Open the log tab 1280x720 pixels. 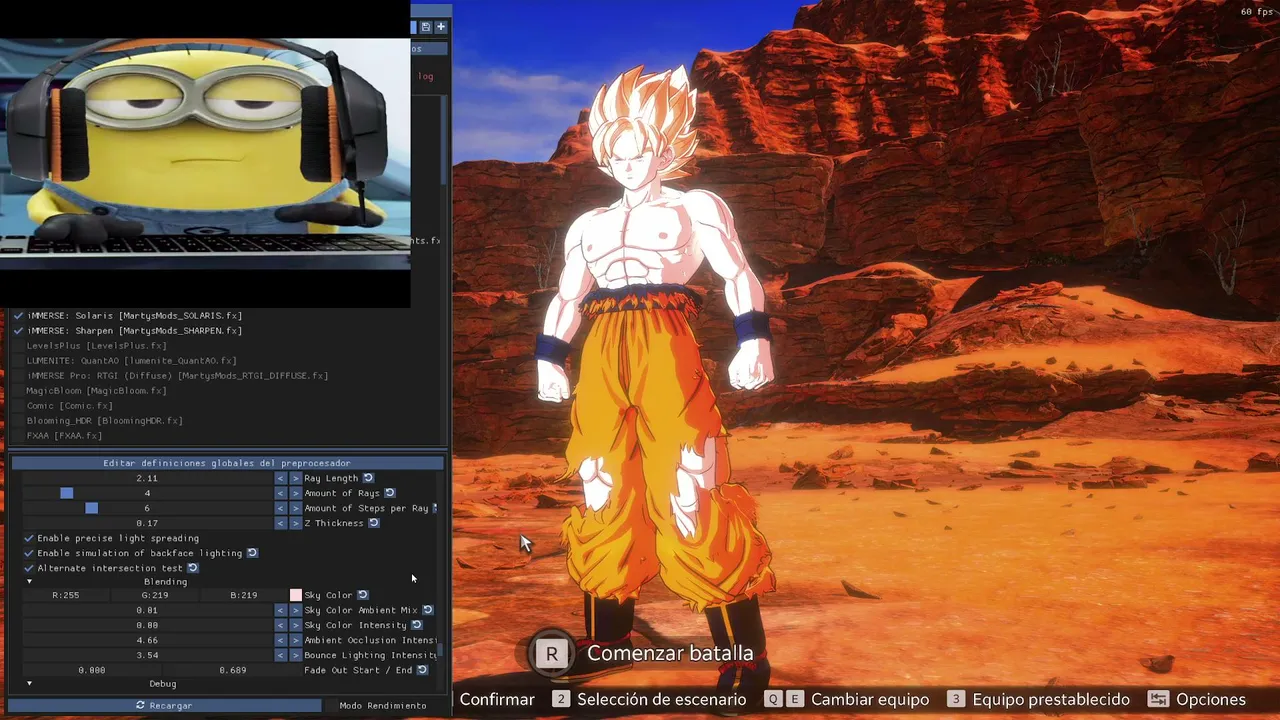426,76
